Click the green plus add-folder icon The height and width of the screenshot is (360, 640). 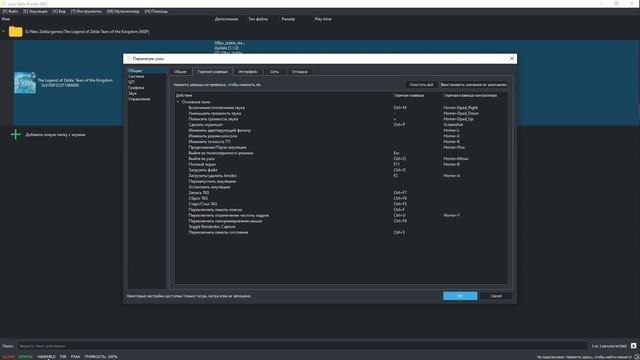(x=16, y=134)
